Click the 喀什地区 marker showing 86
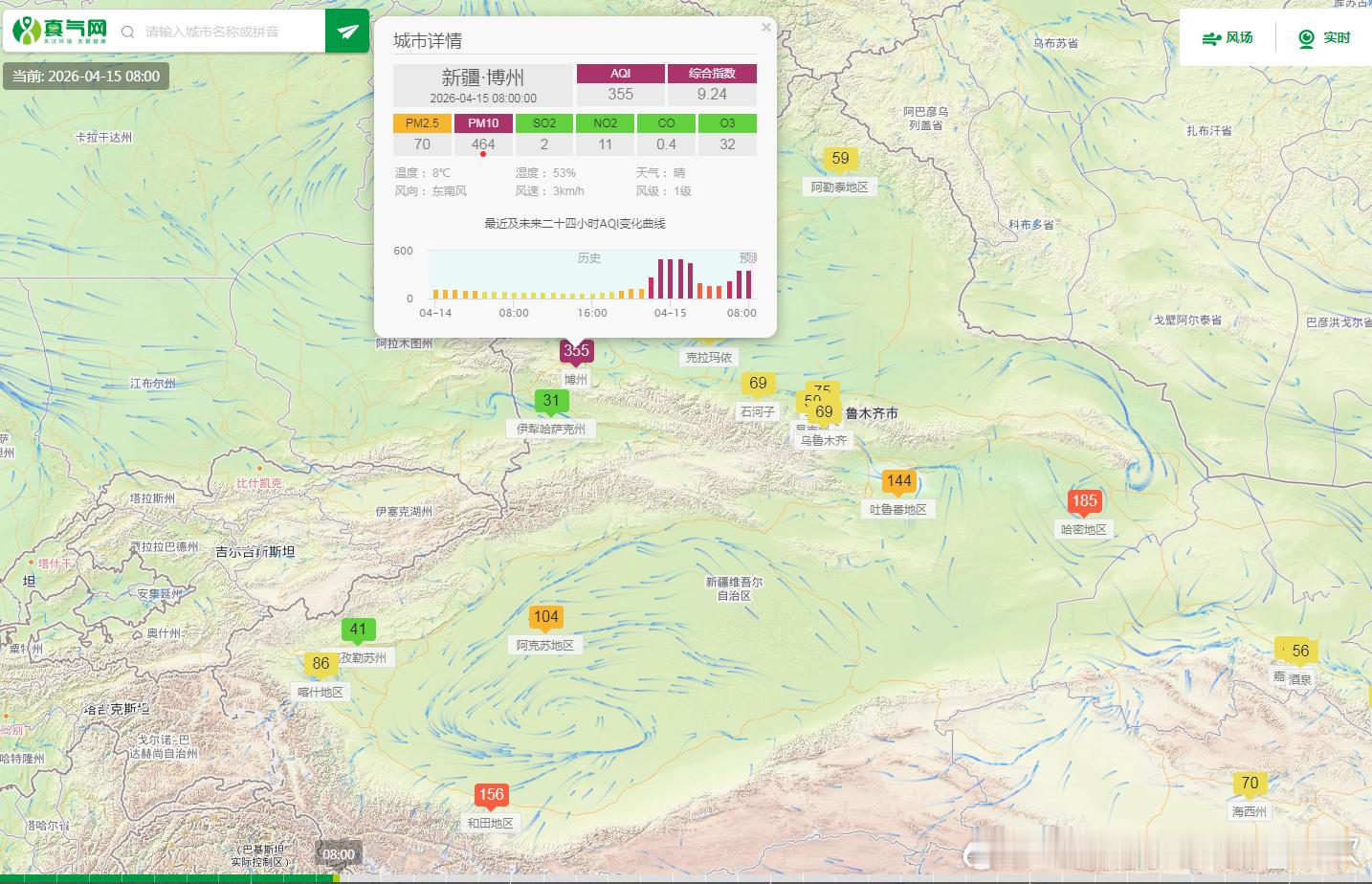This screenshot has height=884, width=1372. coord(321,664)
